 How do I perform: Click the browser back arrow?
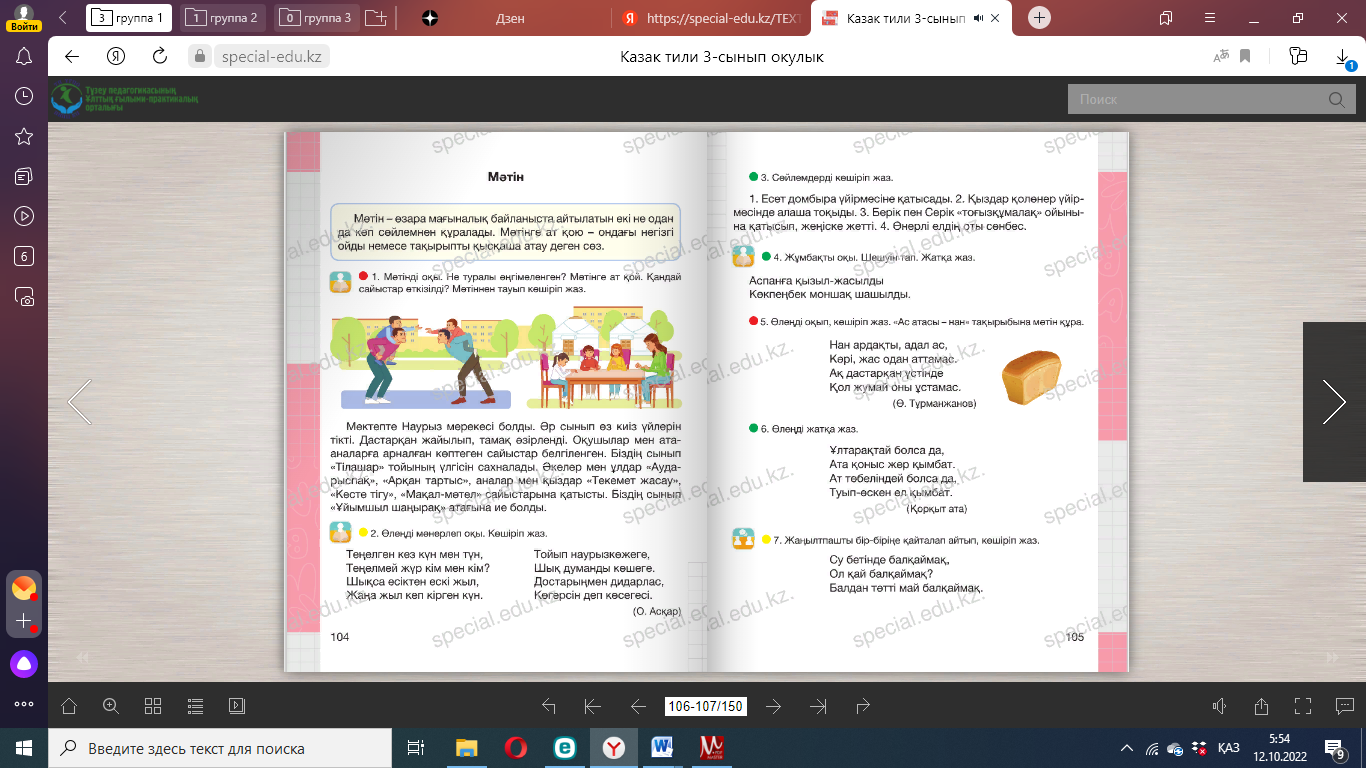(x=72, y=56)
